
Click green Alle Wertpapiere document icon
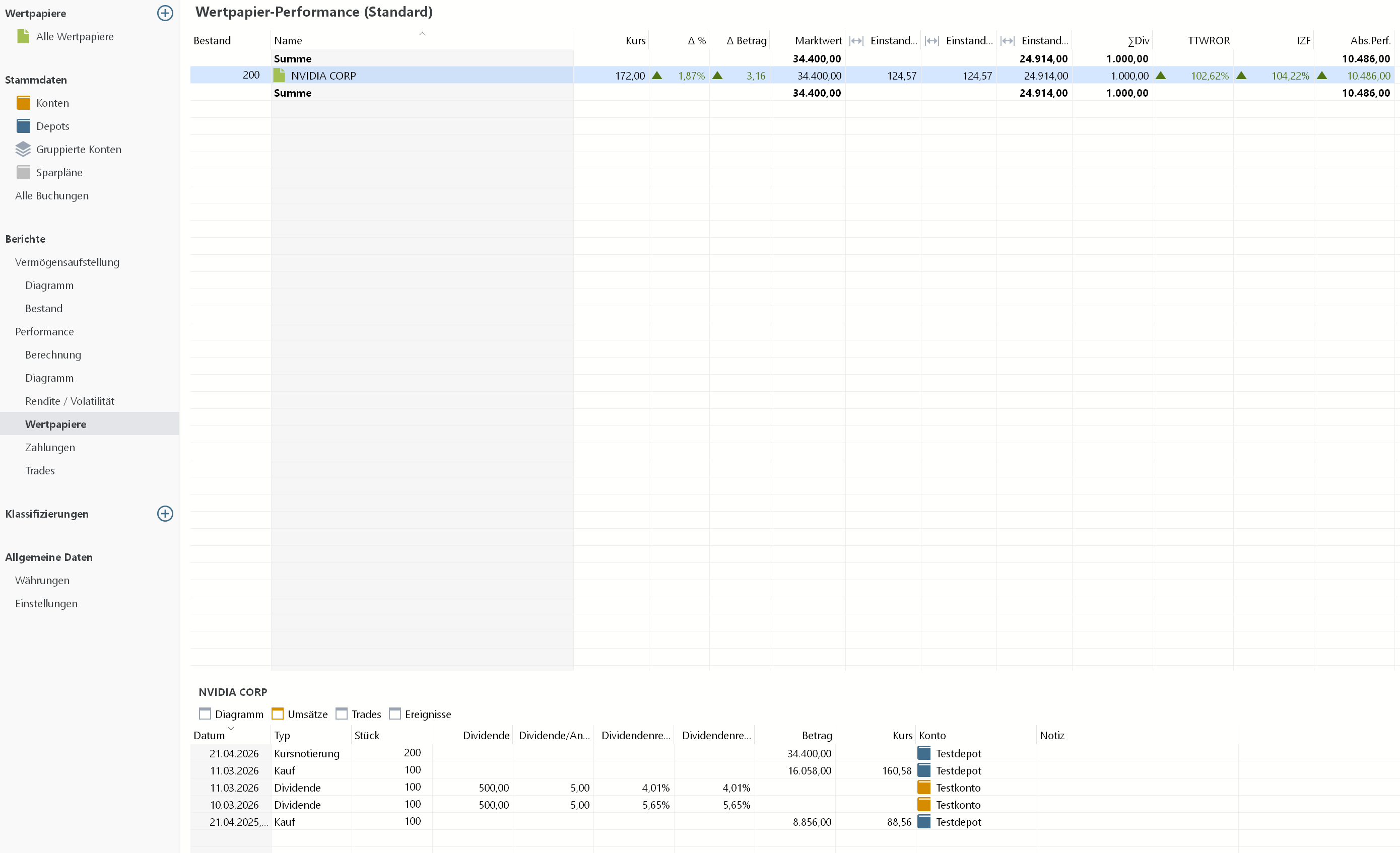tap(23, 36)
